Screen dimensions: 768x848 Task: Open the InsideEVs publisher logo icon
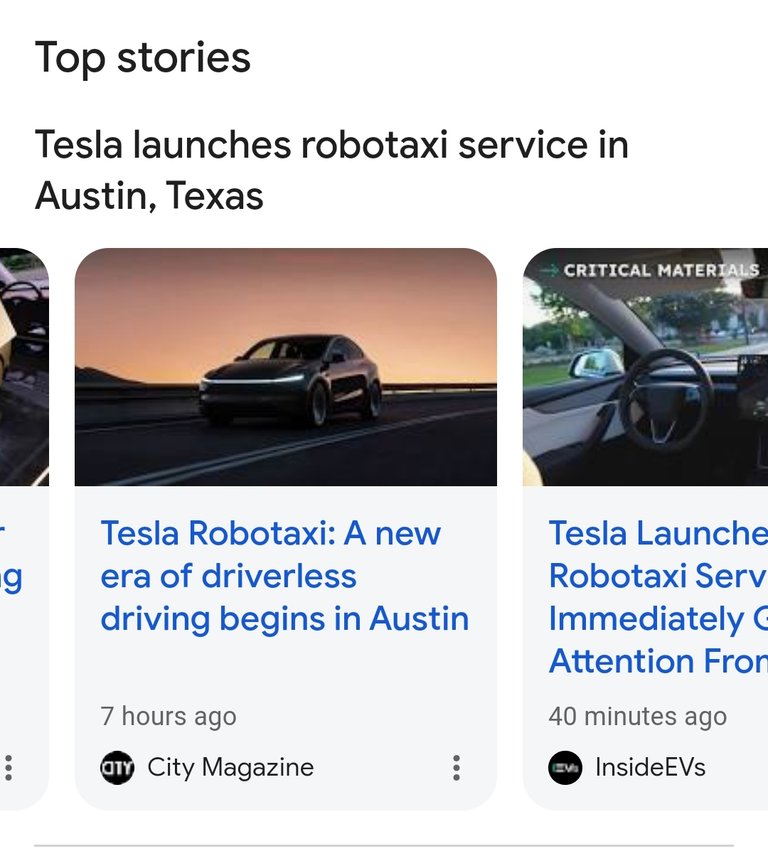(565, 767)
